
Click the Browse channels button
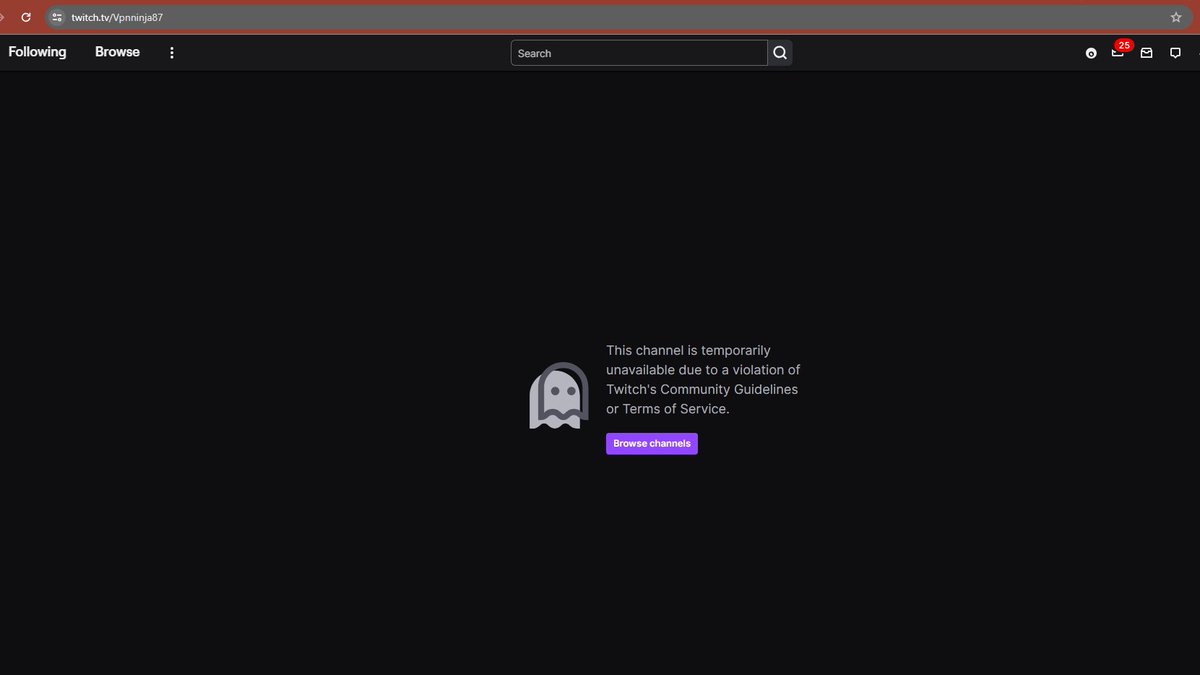[x=652, y=444]
